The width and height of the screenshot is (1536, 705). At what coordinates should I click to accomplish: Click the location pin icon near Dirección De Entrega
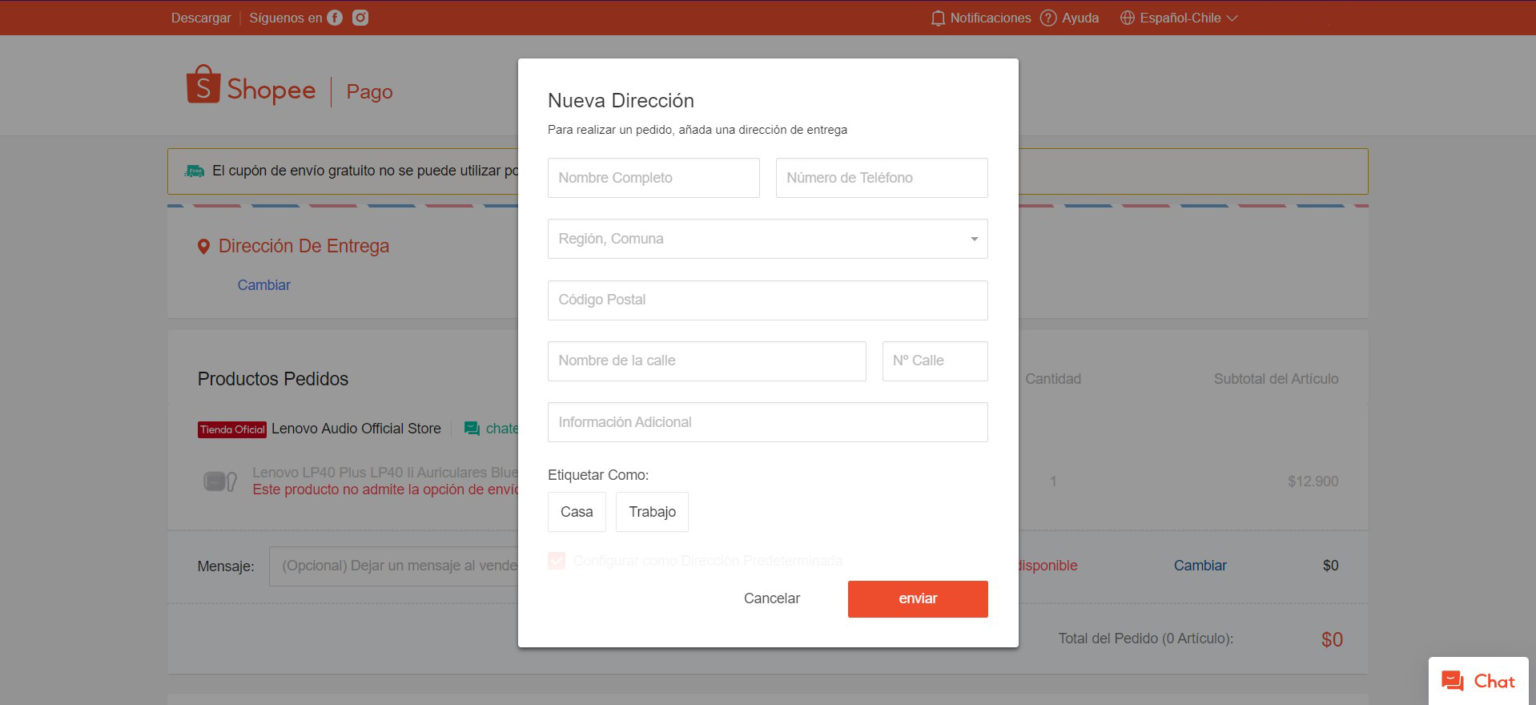tap(204, 246)
